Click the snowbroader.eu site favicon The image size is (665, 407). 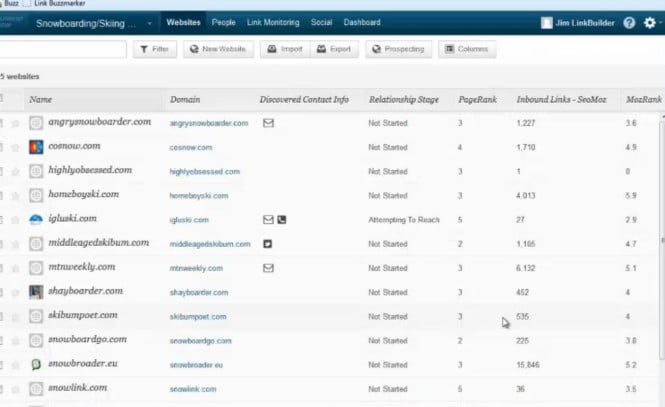(36, 364)
